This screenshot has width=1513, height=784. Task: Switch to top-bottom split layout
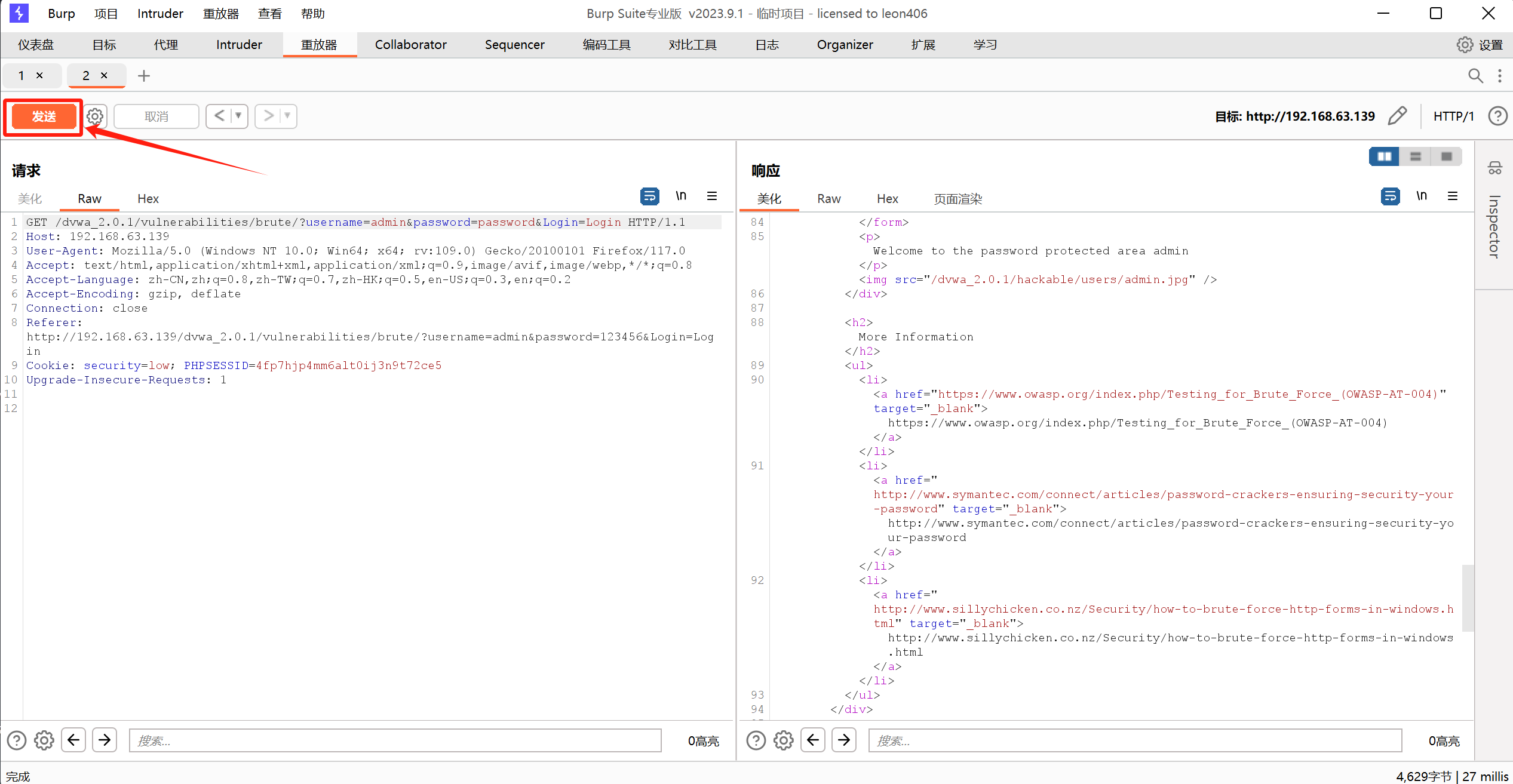(x=1415, y=156)
